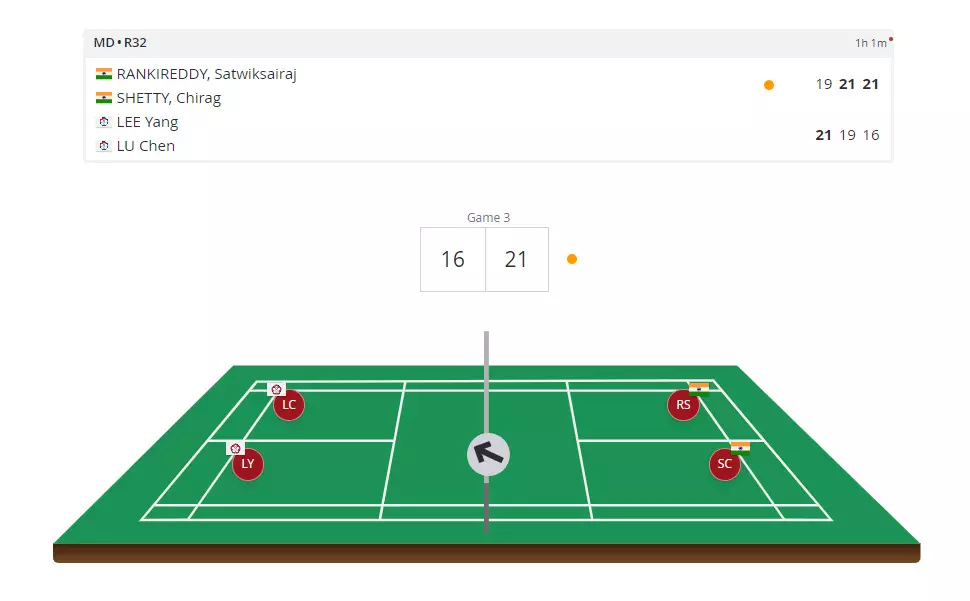970x601 pixels.
Task: Select the LC player marker on court
Action: [289, 405]
